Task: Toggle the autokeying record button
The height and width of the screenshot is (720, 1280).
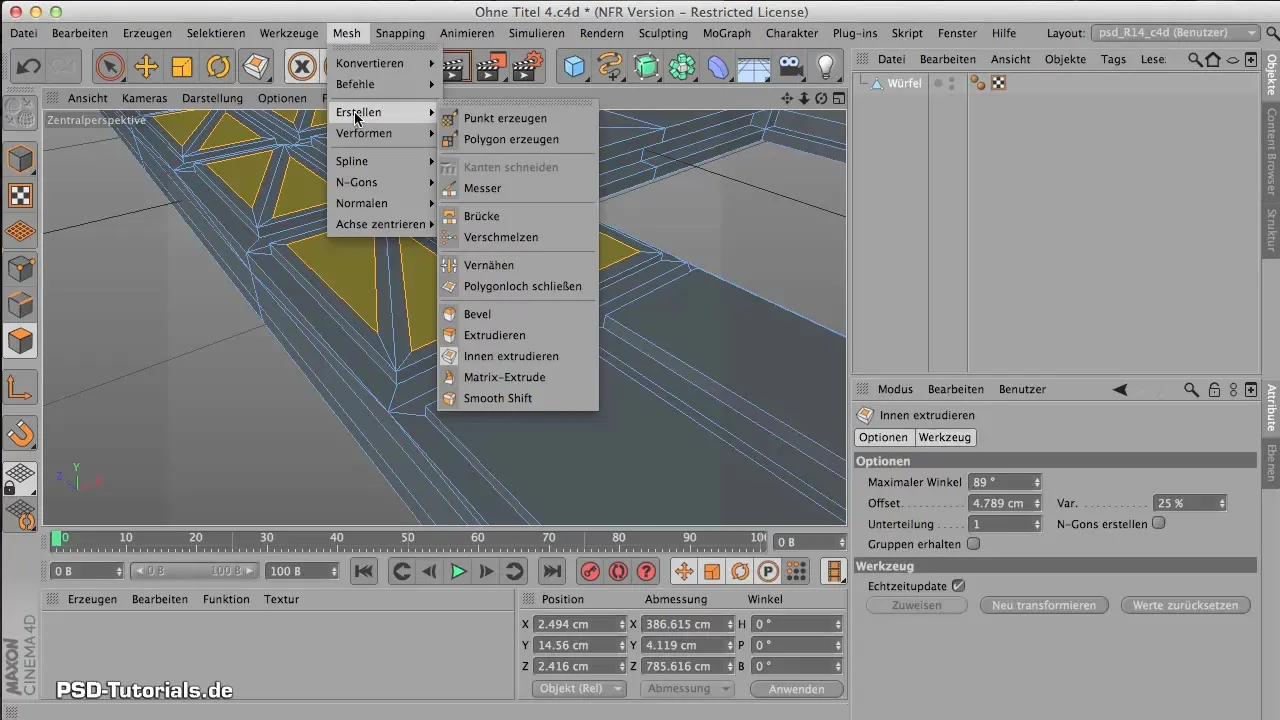Action: tap(618, 571)
